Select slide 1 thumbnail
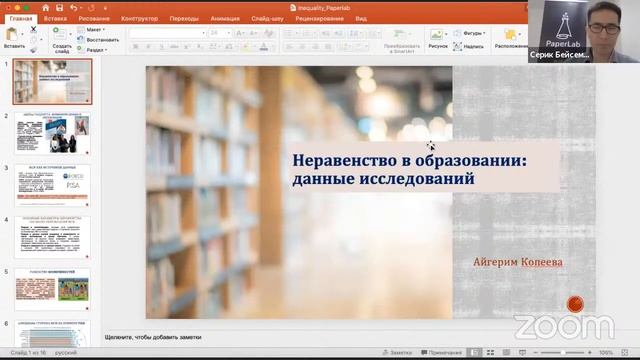The image size is (640, 360). (x=53, y=81)
